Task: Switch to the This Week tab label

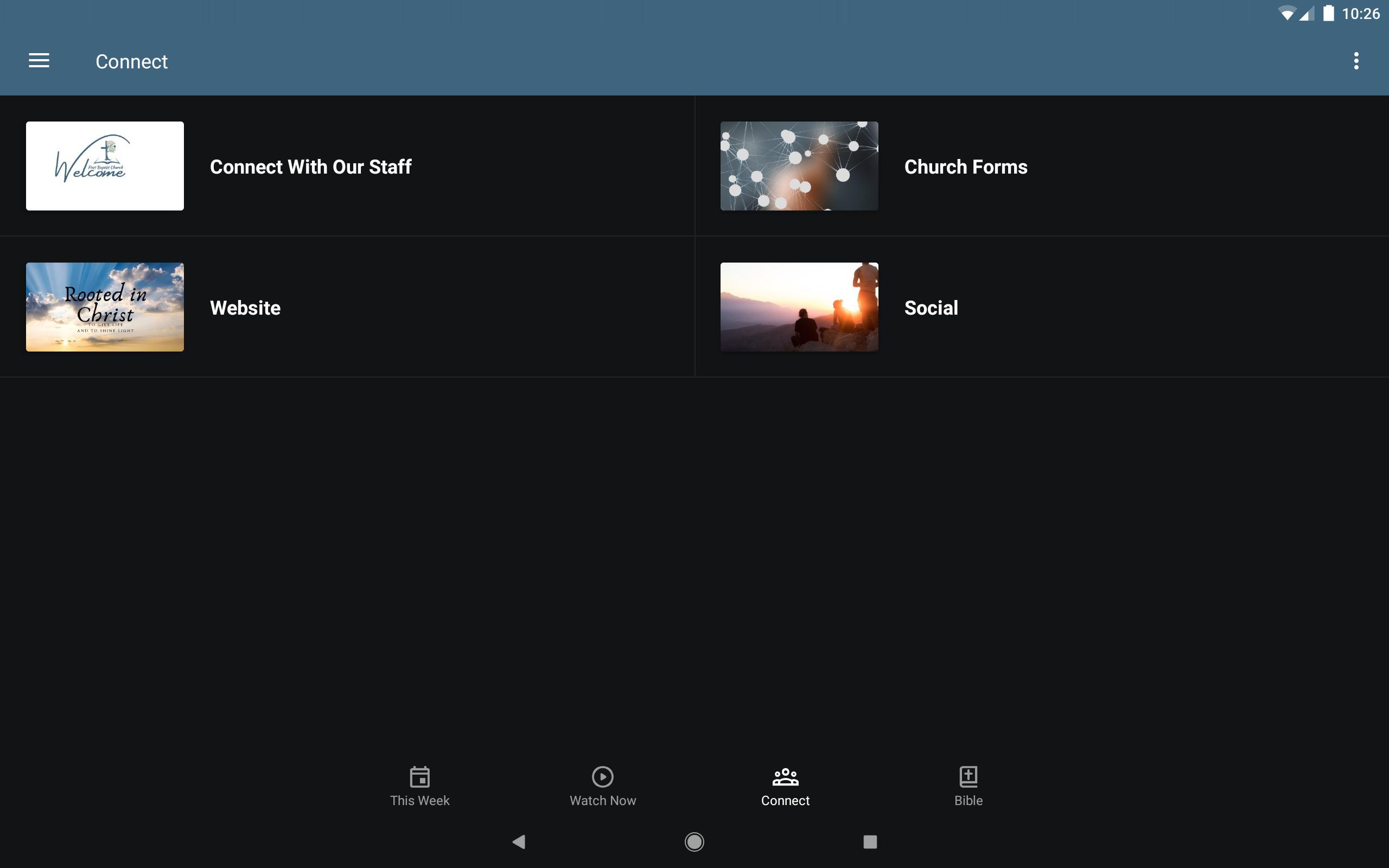Action: point(419,800)
